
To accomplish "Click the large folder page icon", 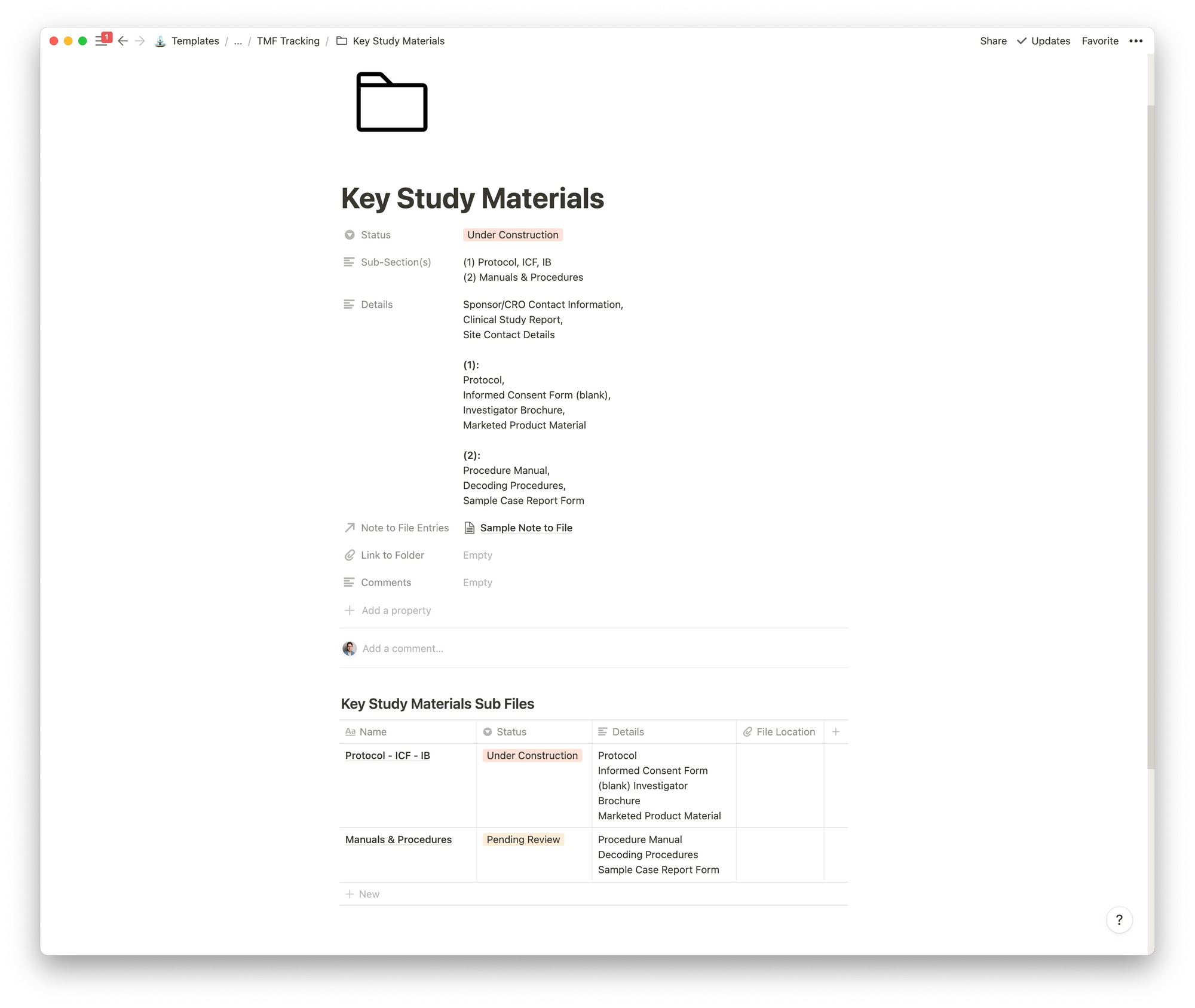I will 391,102.
